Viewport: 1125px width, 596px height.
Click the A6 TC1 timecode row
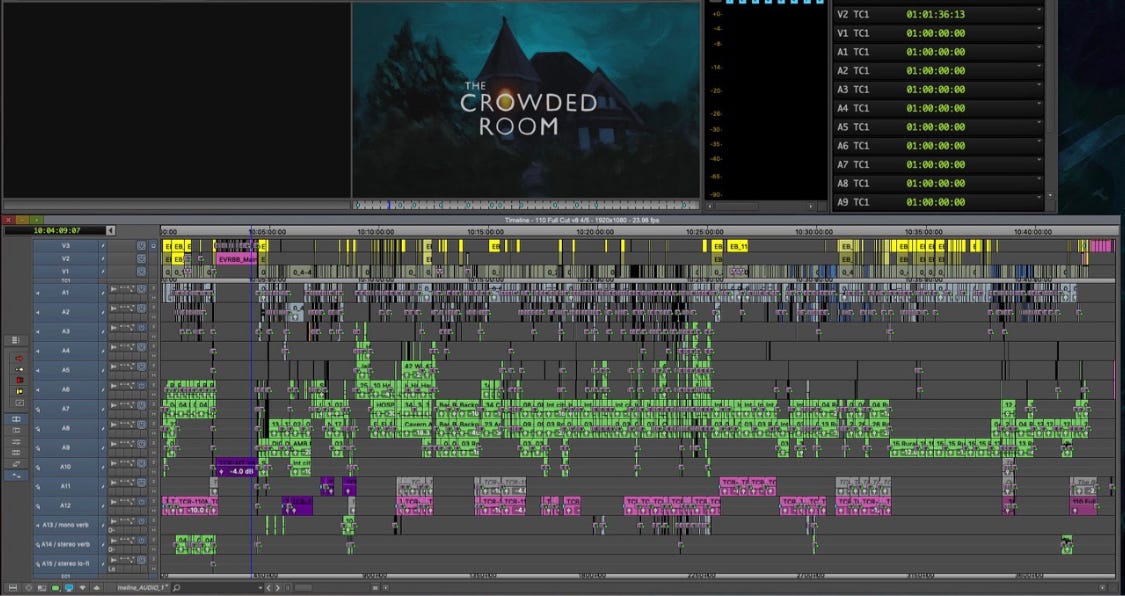pyautogui.click(x=938, y=146)
